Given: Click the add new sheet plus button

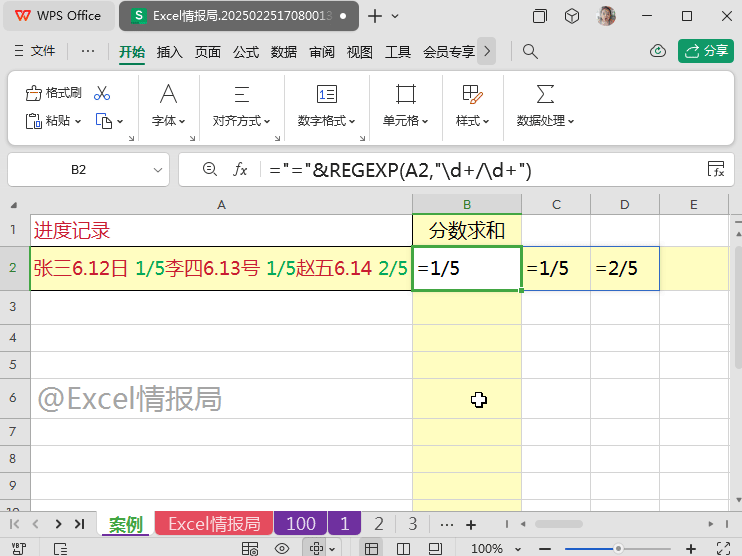Looking at the screenshot, I should coord(471,524).
